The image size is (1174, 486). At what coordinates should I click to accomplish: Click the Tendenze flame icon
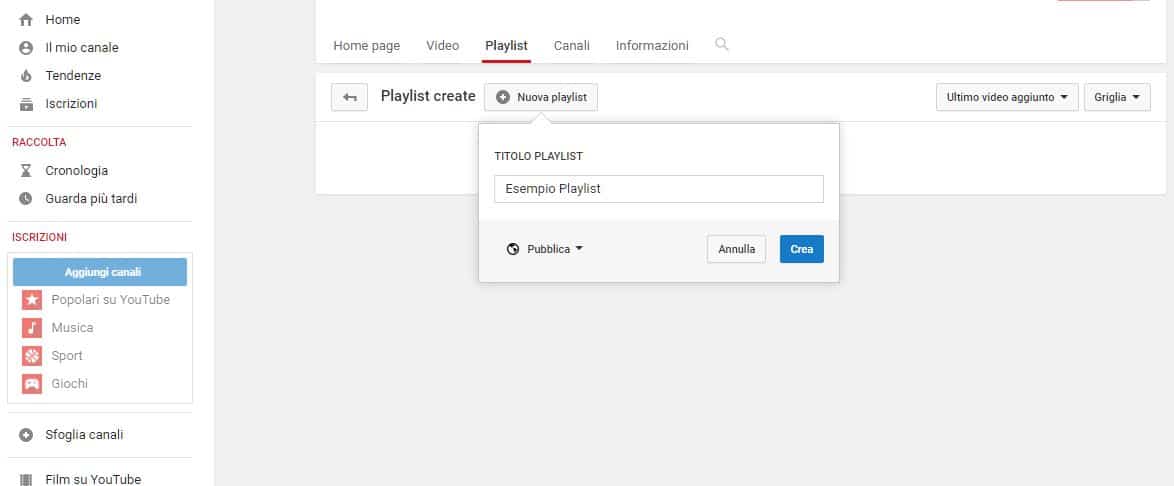[x=26, y=76]
